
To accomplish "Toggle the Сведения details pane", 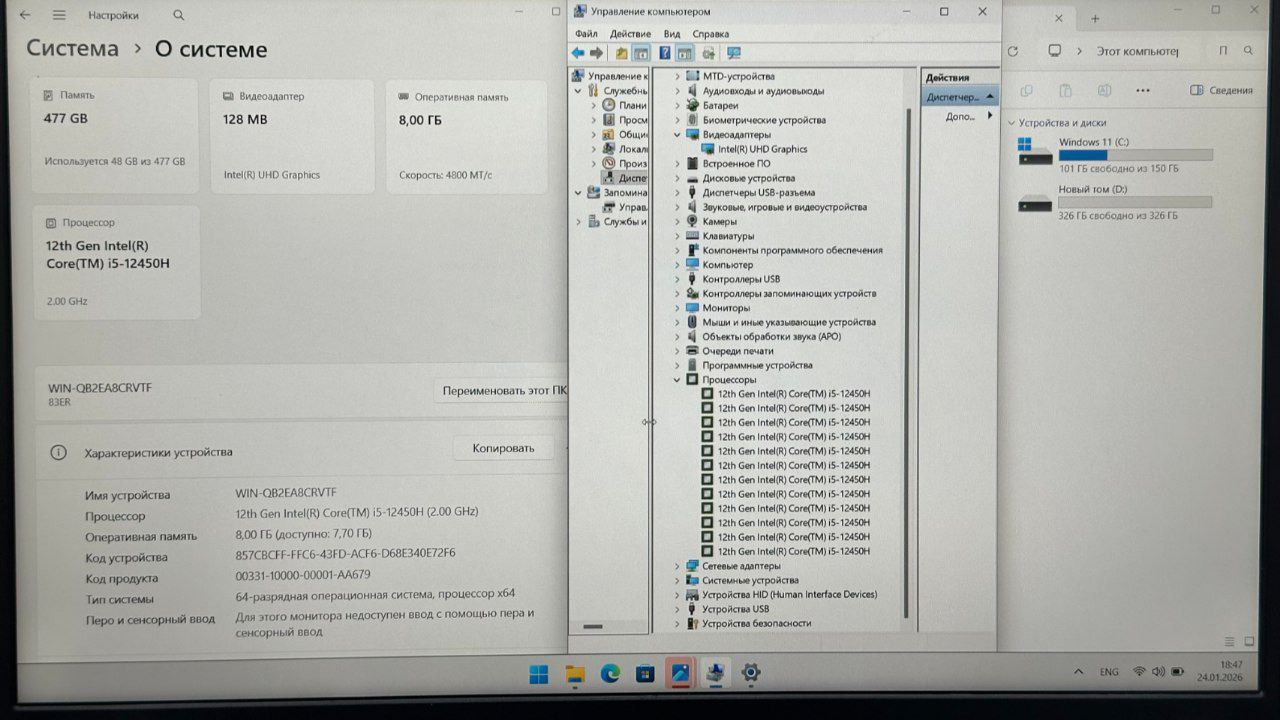I will tap(1221, 90).
